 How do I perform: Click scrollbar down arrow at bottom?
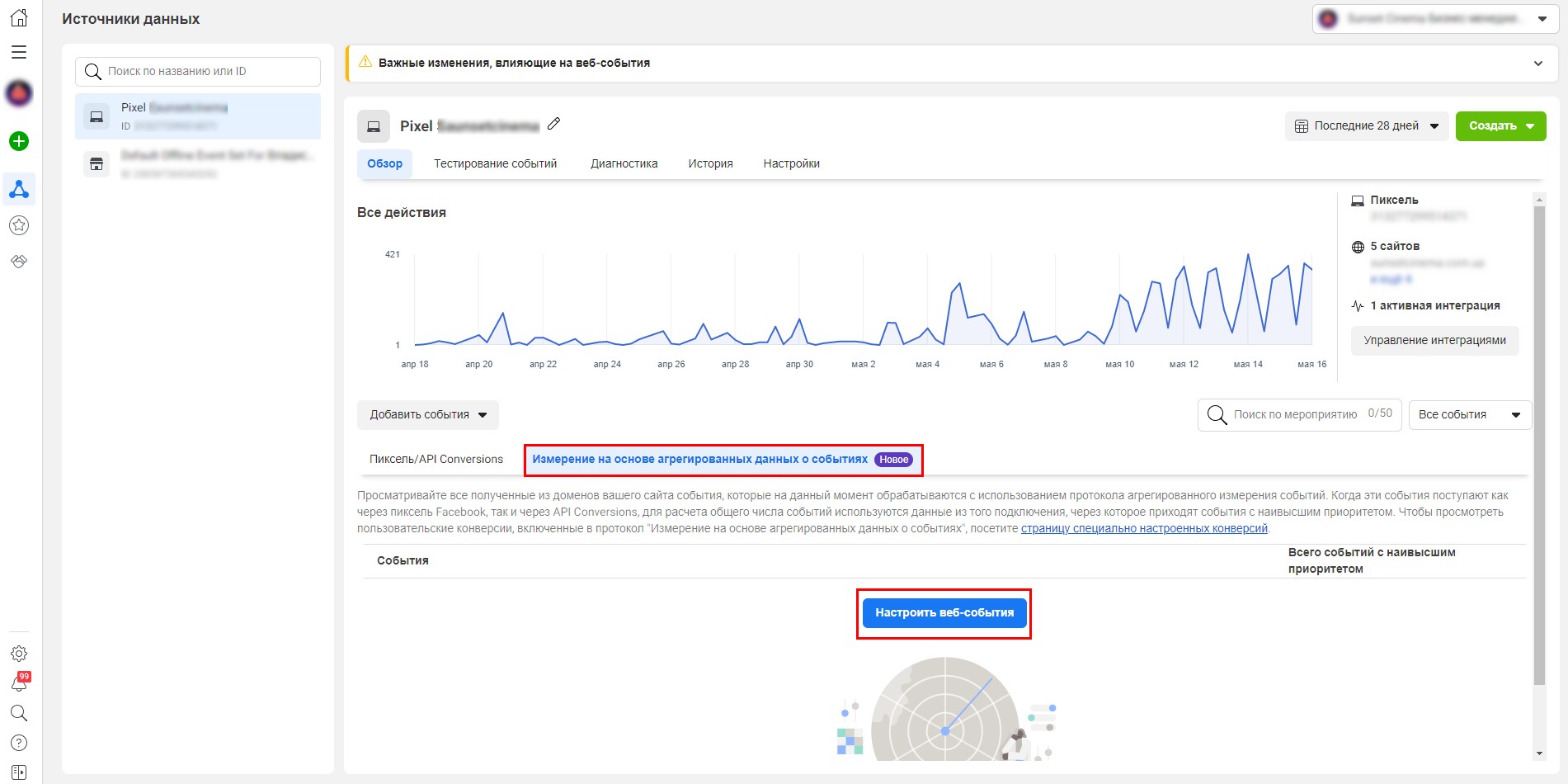point(1539,753)
